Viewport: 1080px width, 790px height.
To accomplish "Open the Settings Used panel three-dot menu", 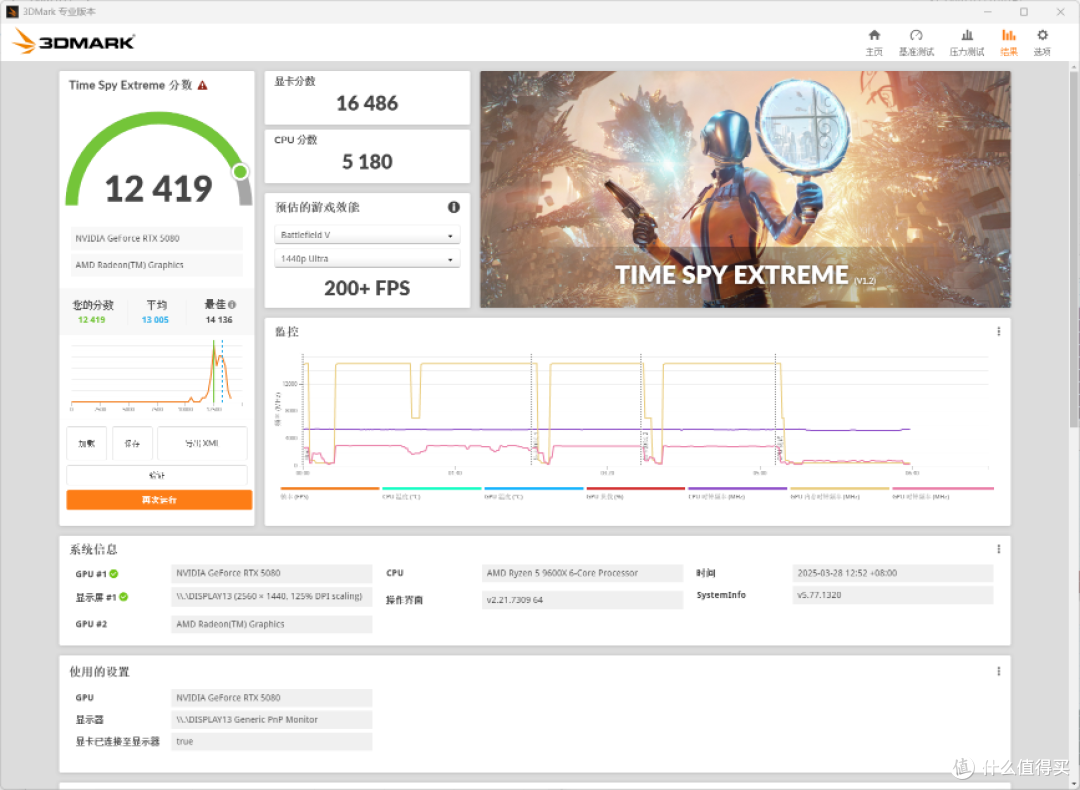I will [998, 671].
